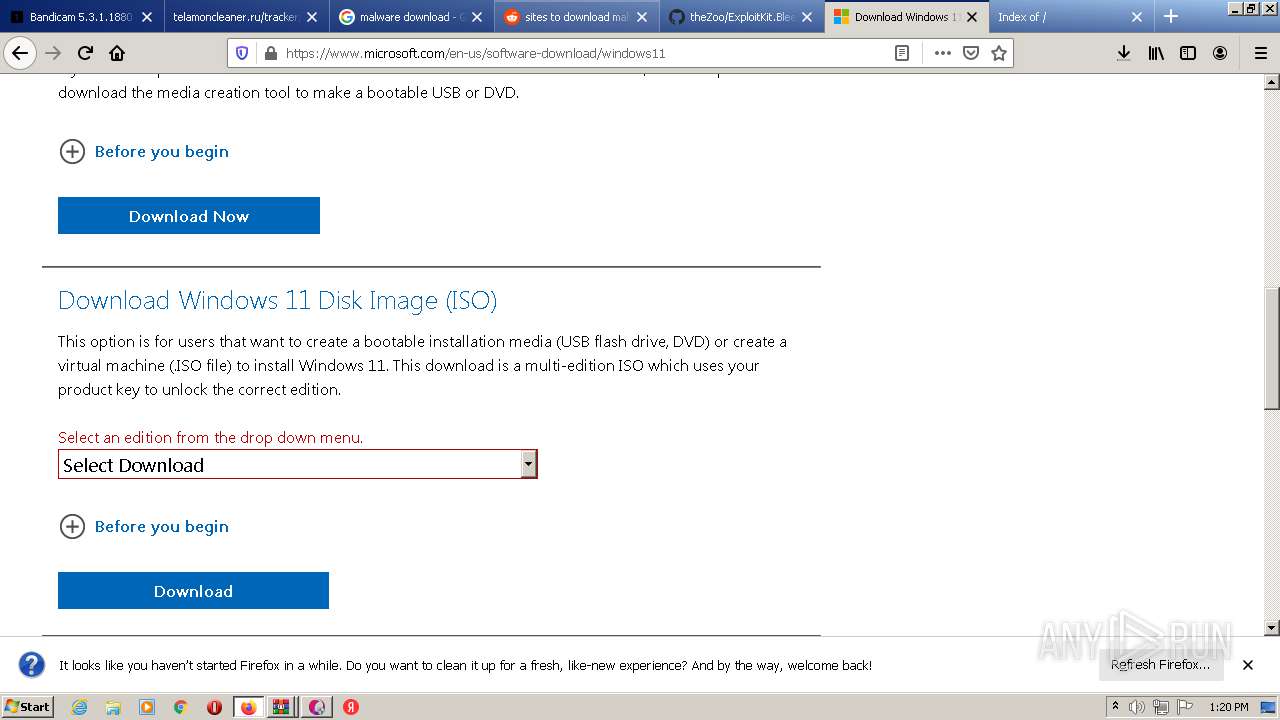Close the Bandicam tab
Screen dimensions: 1280x720
click(147, 17)
